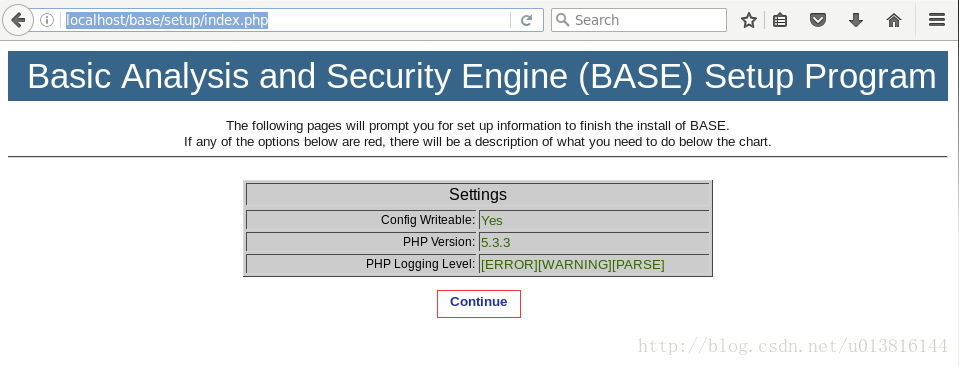Show bookmarks list icon
The image size is (959, 366).
pos(780,20)
